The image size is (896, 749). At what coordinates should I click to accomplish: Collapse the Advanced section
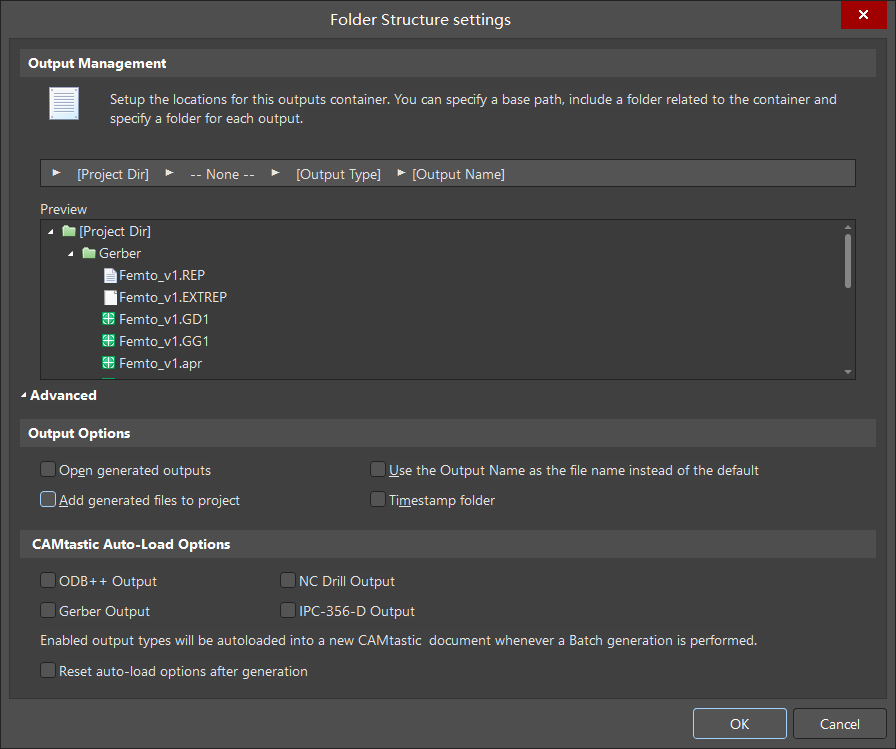tap(24, 395)
